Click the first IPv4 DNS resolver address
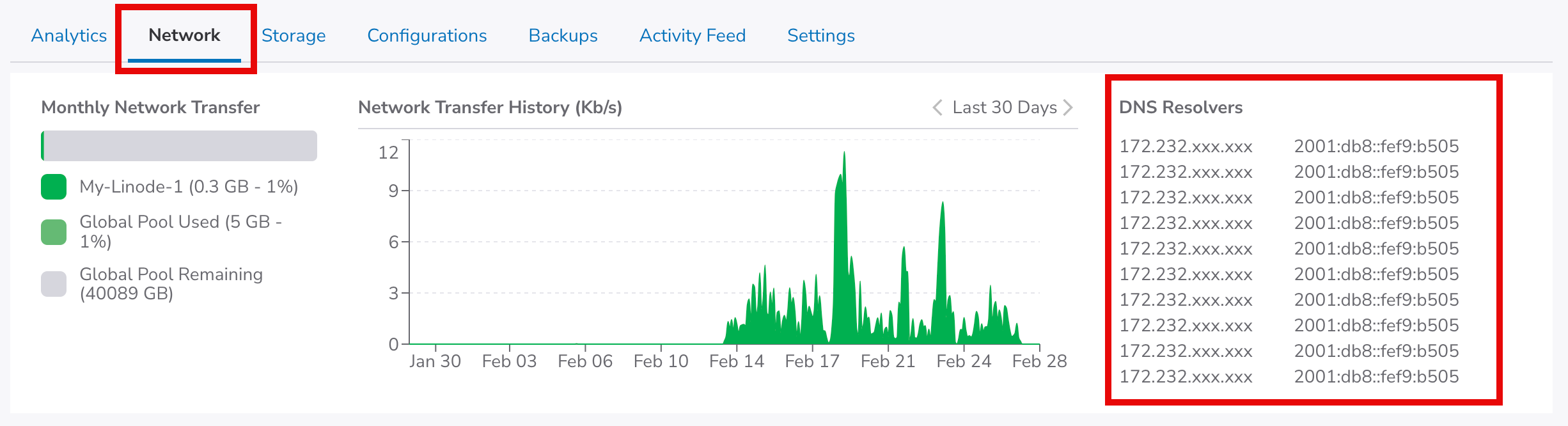1568x426 pixels. (1186, 146)
